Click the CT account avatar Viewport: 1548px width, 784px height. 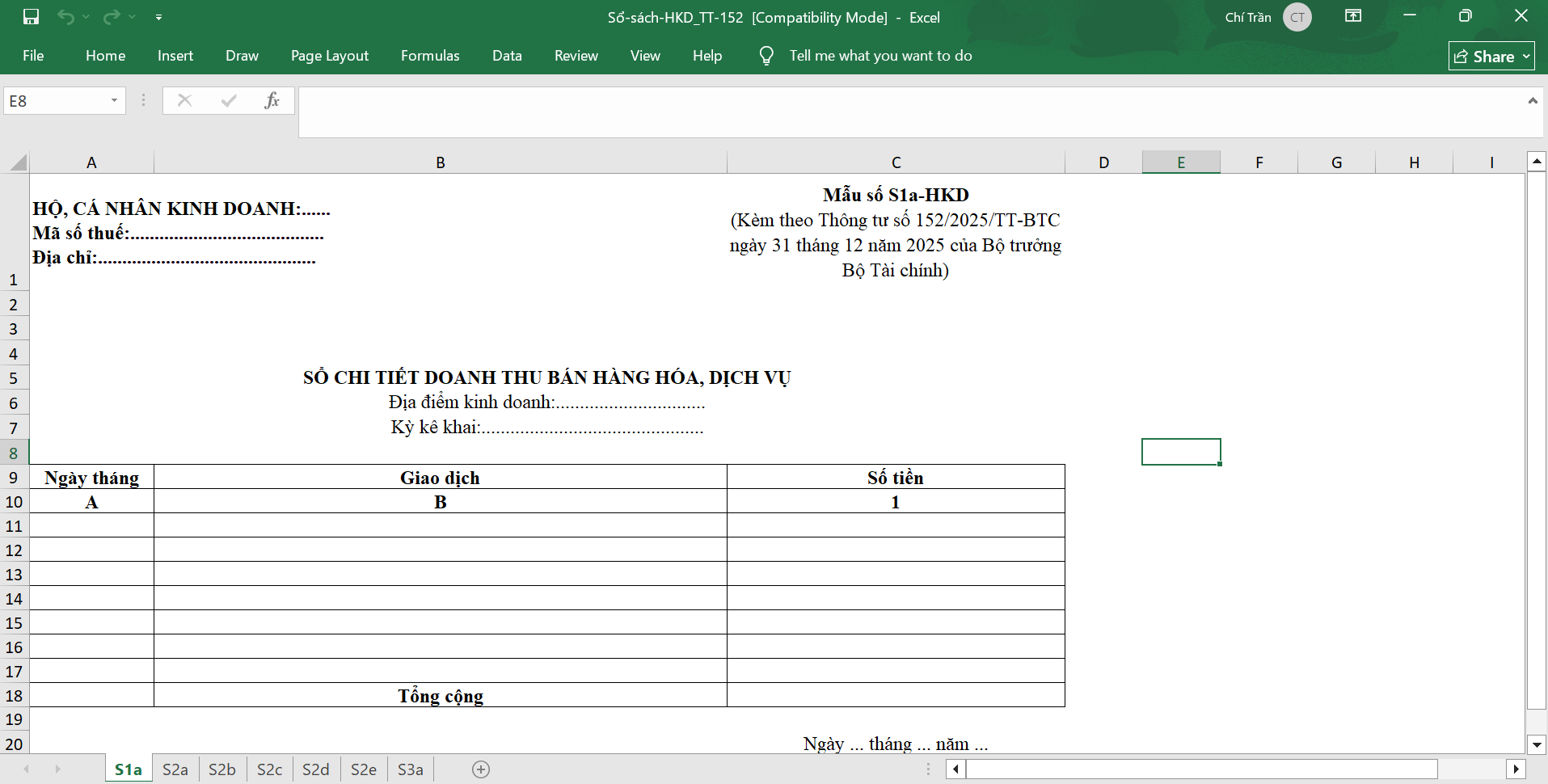click(1297, 17)
